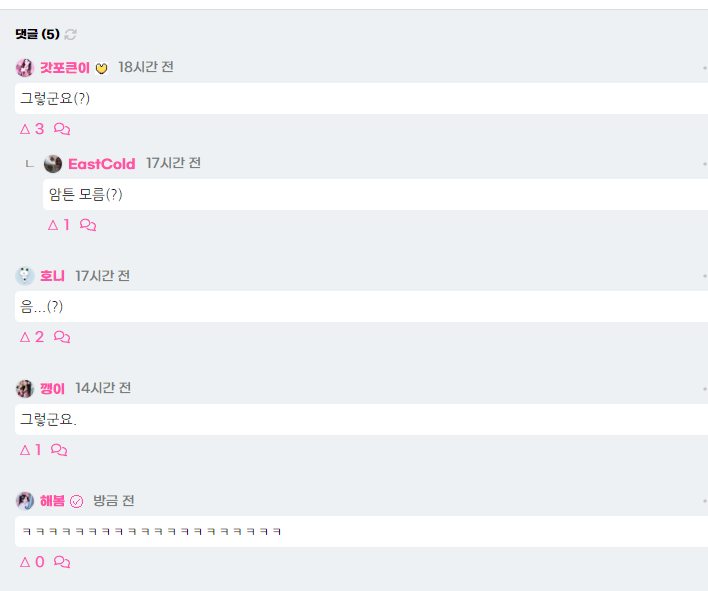Open 갓포큰이's profile avatar
The width and height of the screenshot is (708, 591).
click(25, 68)
